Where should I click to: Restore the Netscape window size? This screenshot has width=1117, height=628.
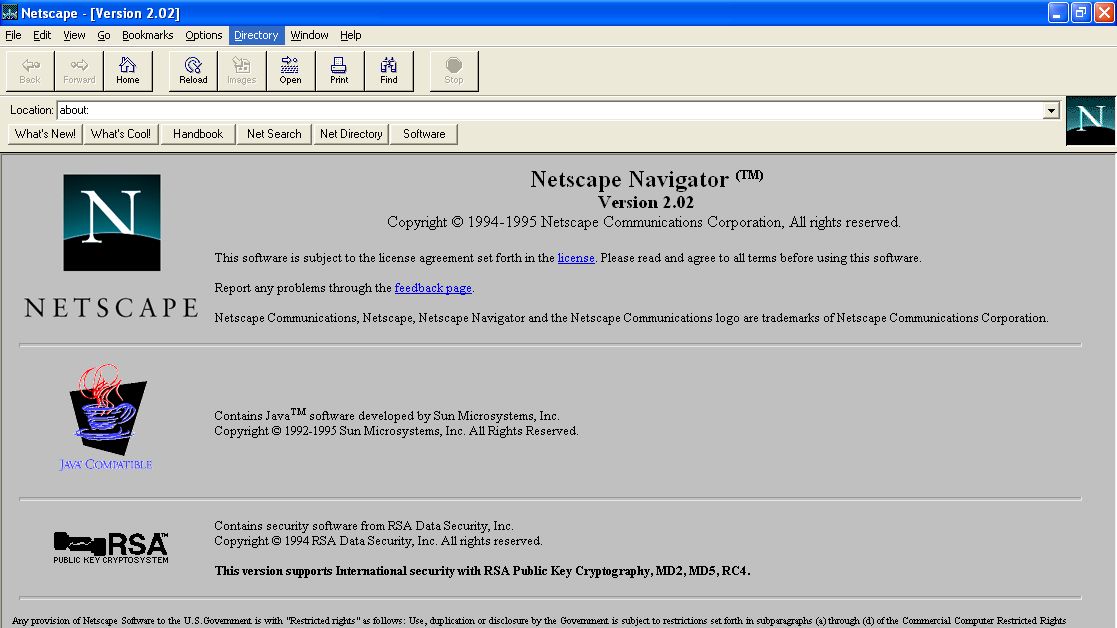[1081, 13]
